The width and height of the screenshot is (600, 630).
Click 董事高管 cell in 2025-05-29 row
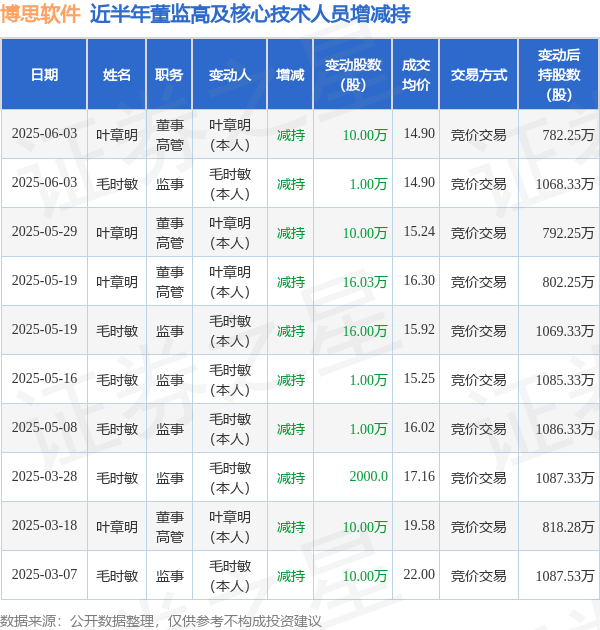coord(170,233)
